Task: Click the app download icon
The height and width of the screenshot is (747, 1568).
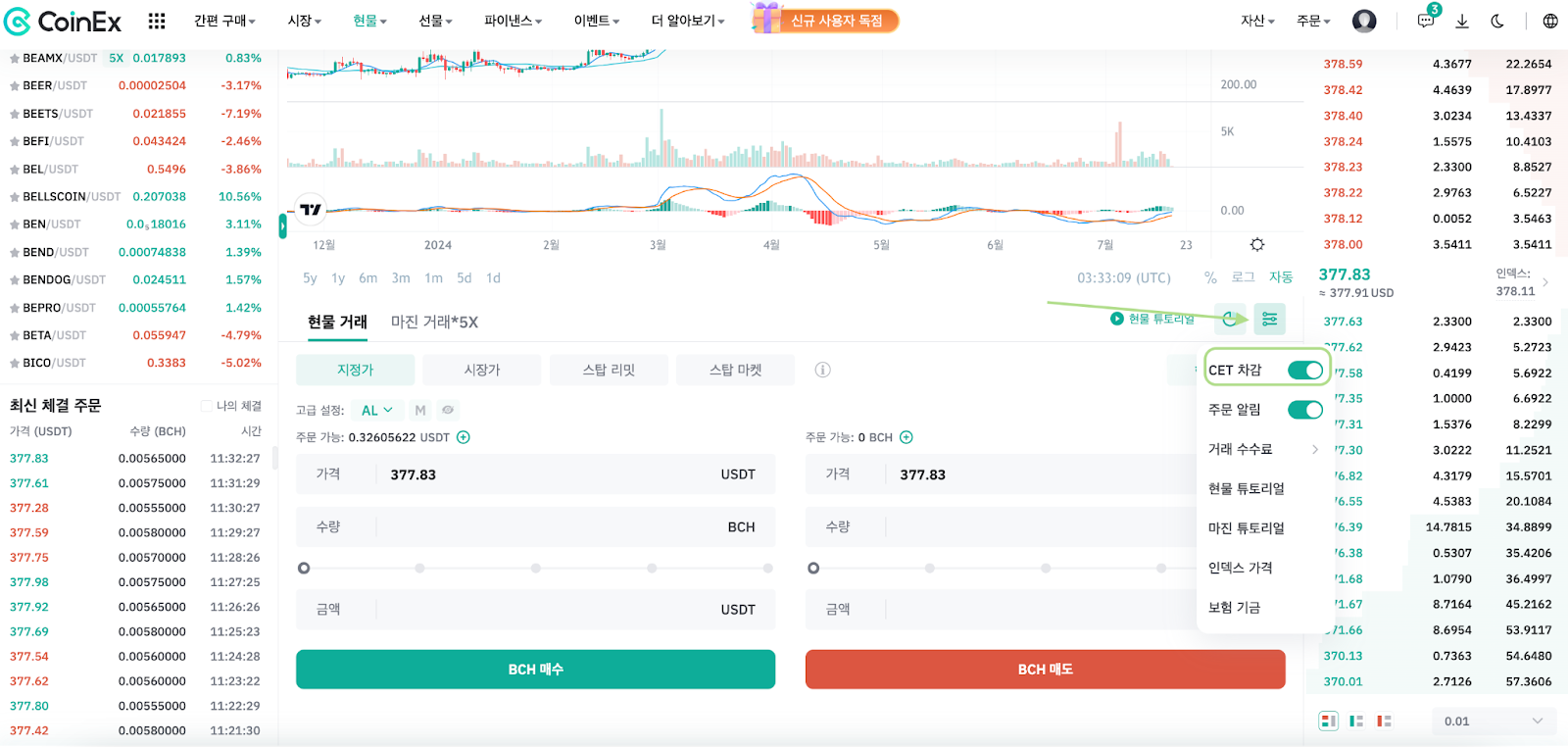Action: (x=1462, y=21)
